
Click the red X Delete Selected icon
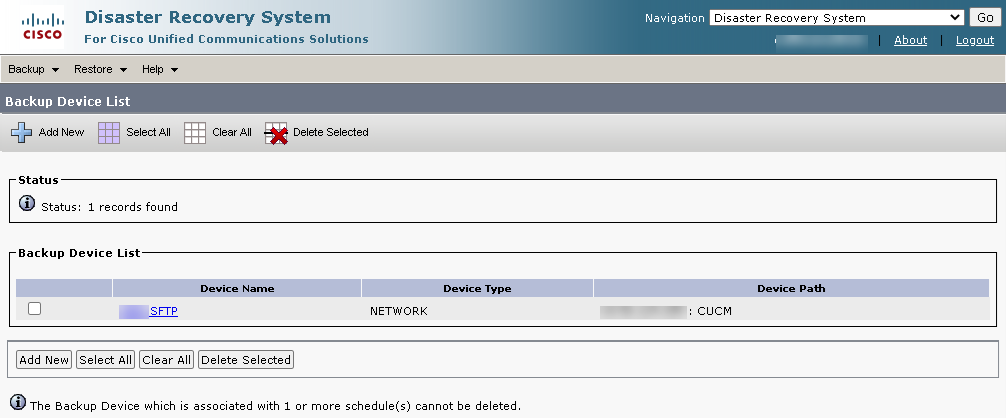pos(276,133)
